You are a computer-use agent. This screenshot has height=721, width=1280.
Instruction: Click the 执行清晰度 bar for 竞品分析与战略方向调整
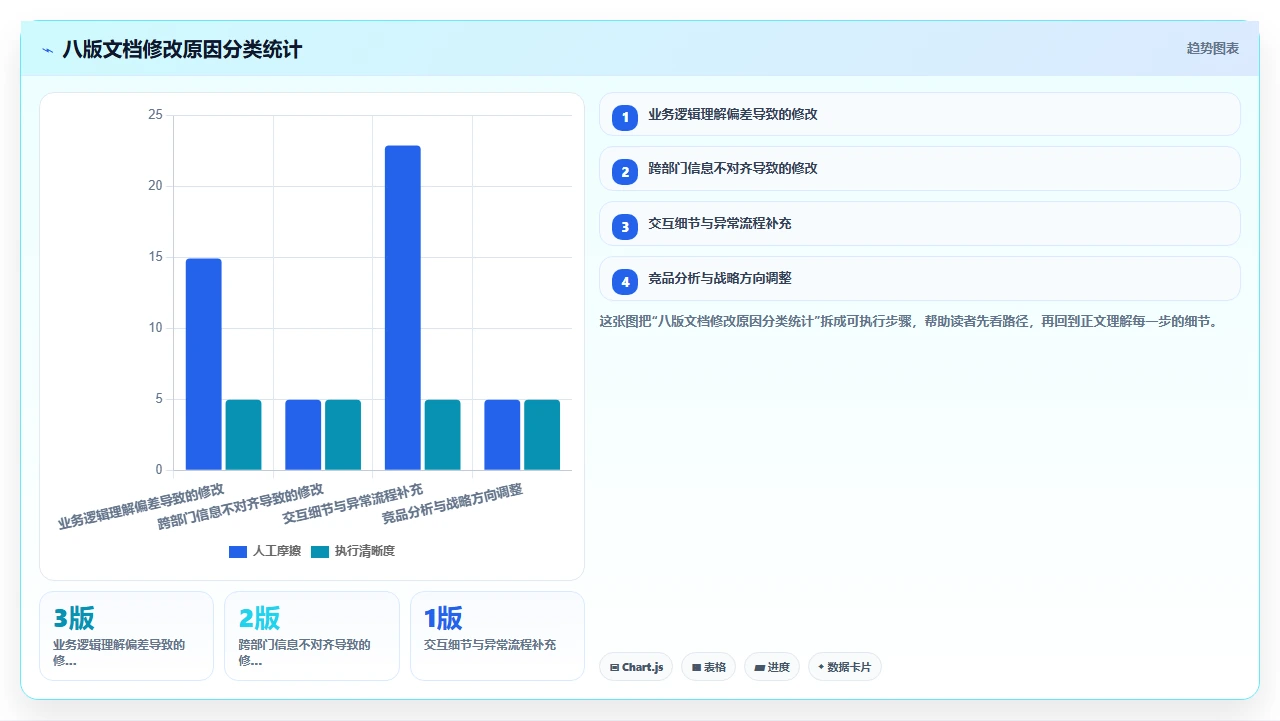click(x=542, y=435)
